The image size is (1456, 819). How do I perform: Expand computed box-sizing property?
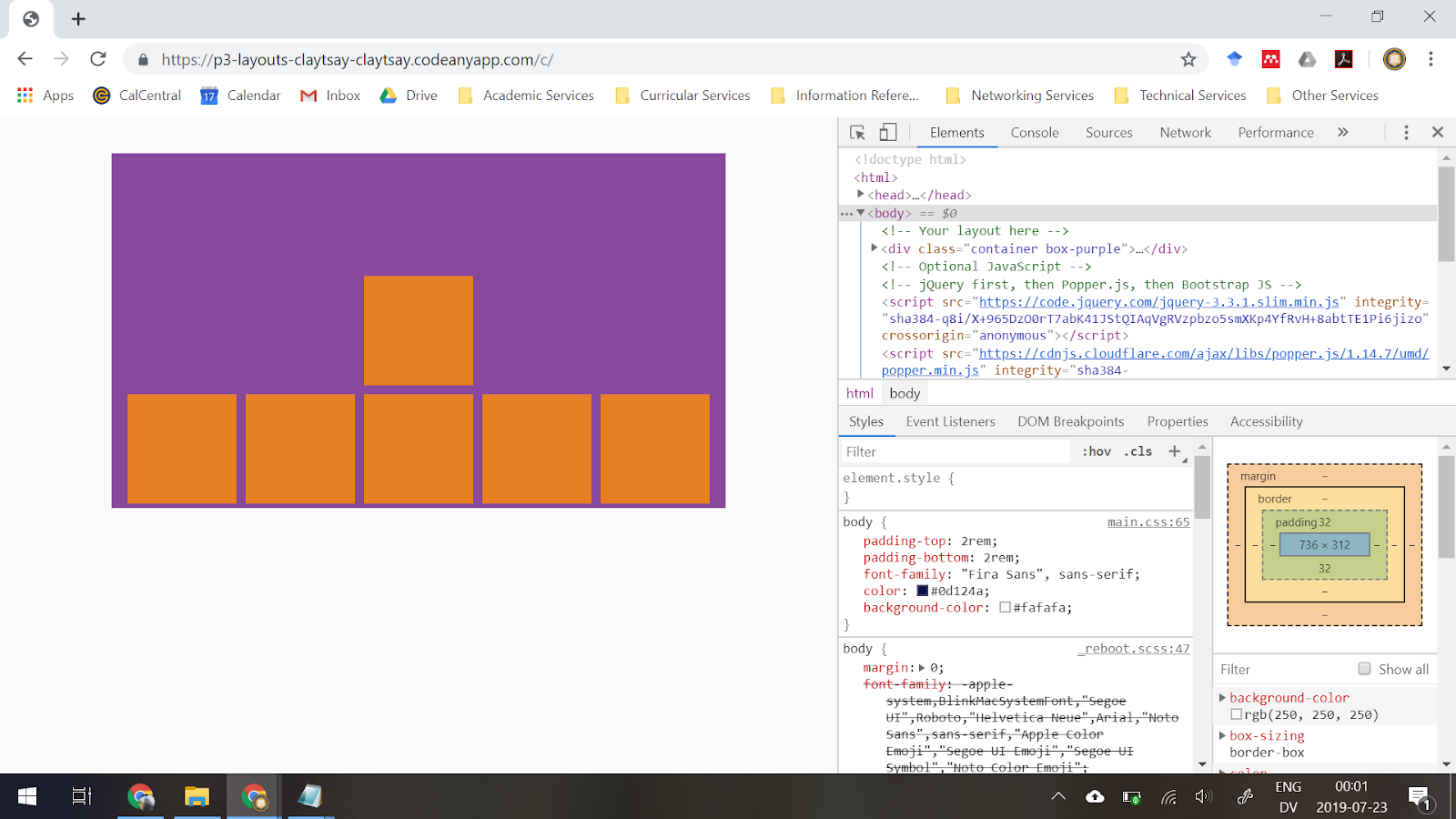tap(1222, 735)
